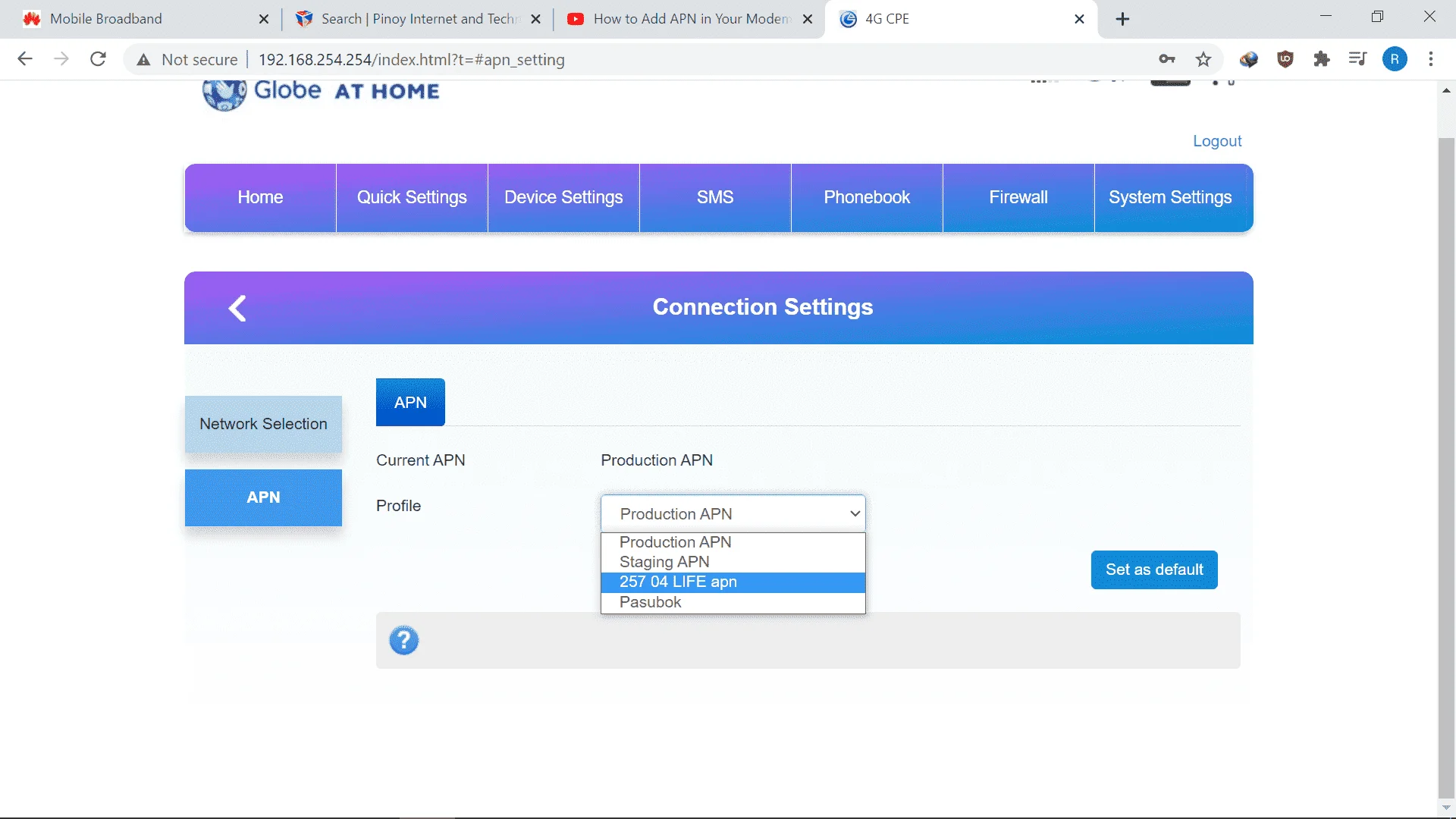Go to the SMS menu
The height and width of the screenshot is (819, 1456).
(715, 198)
